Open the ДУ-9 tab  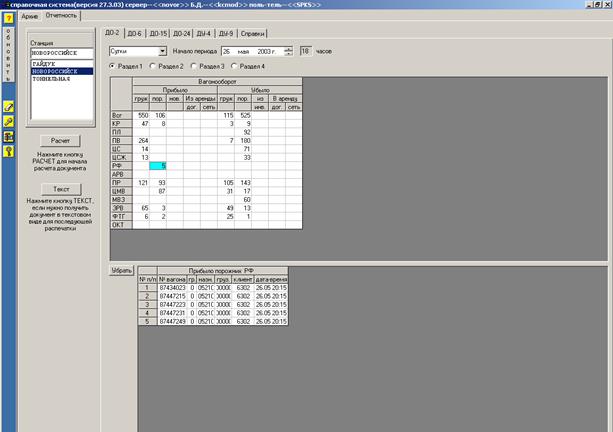pos(226,34)
